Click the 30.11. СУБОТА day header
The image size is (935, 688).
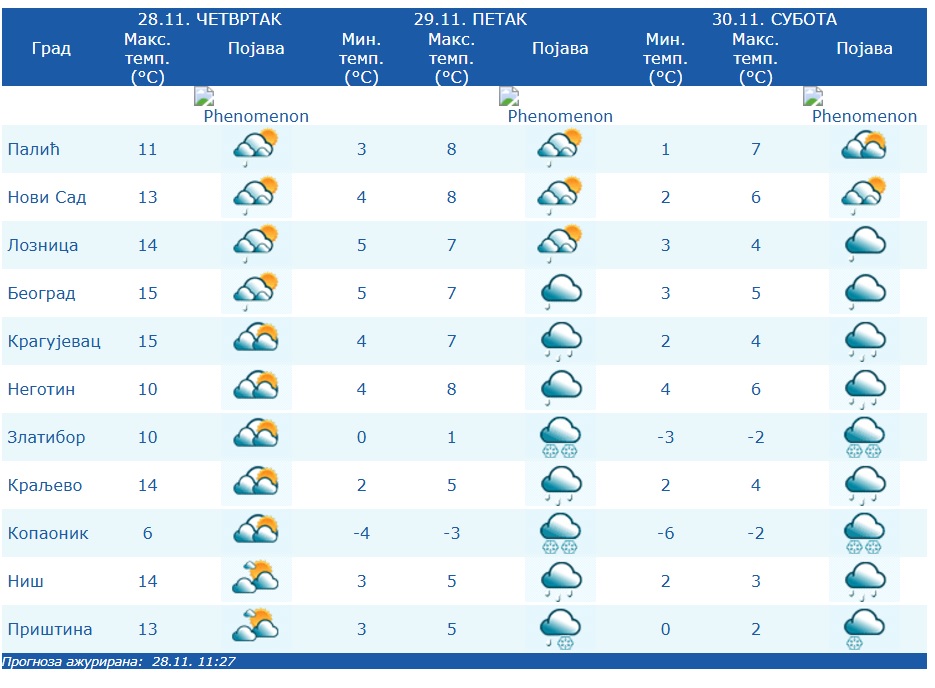pos(774,19)
